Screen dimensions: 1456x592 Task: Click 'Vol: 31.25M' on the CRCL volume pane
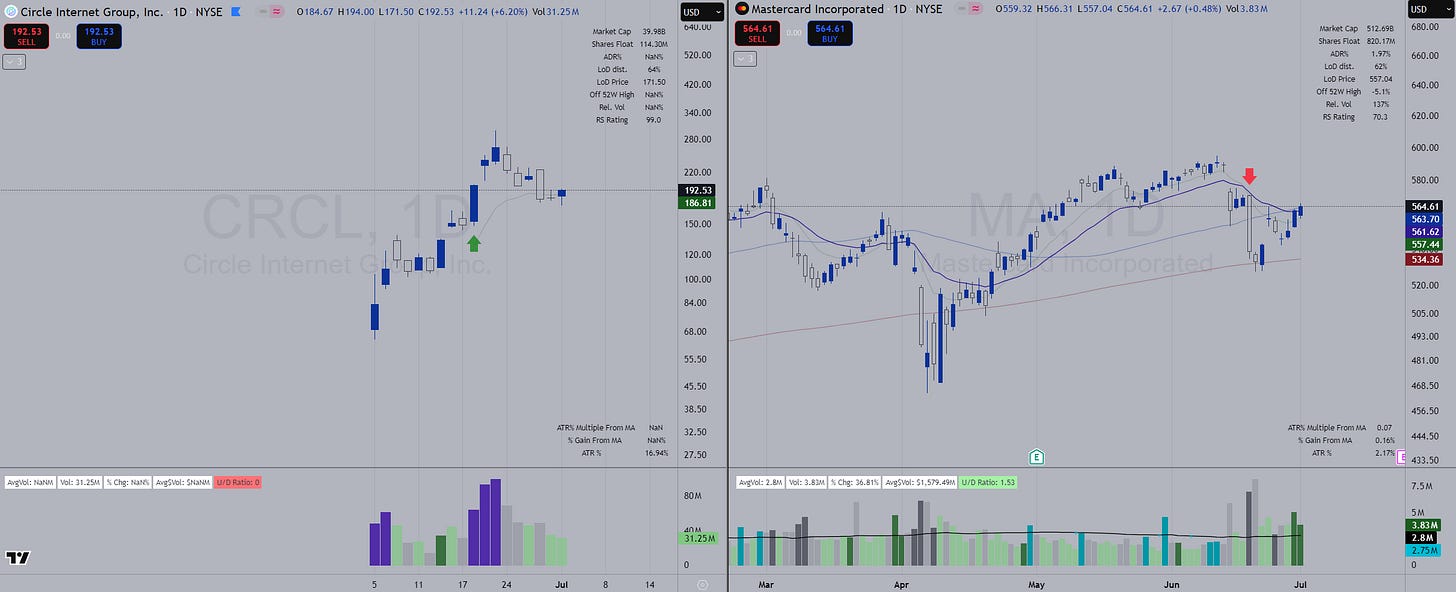(79, 483)
